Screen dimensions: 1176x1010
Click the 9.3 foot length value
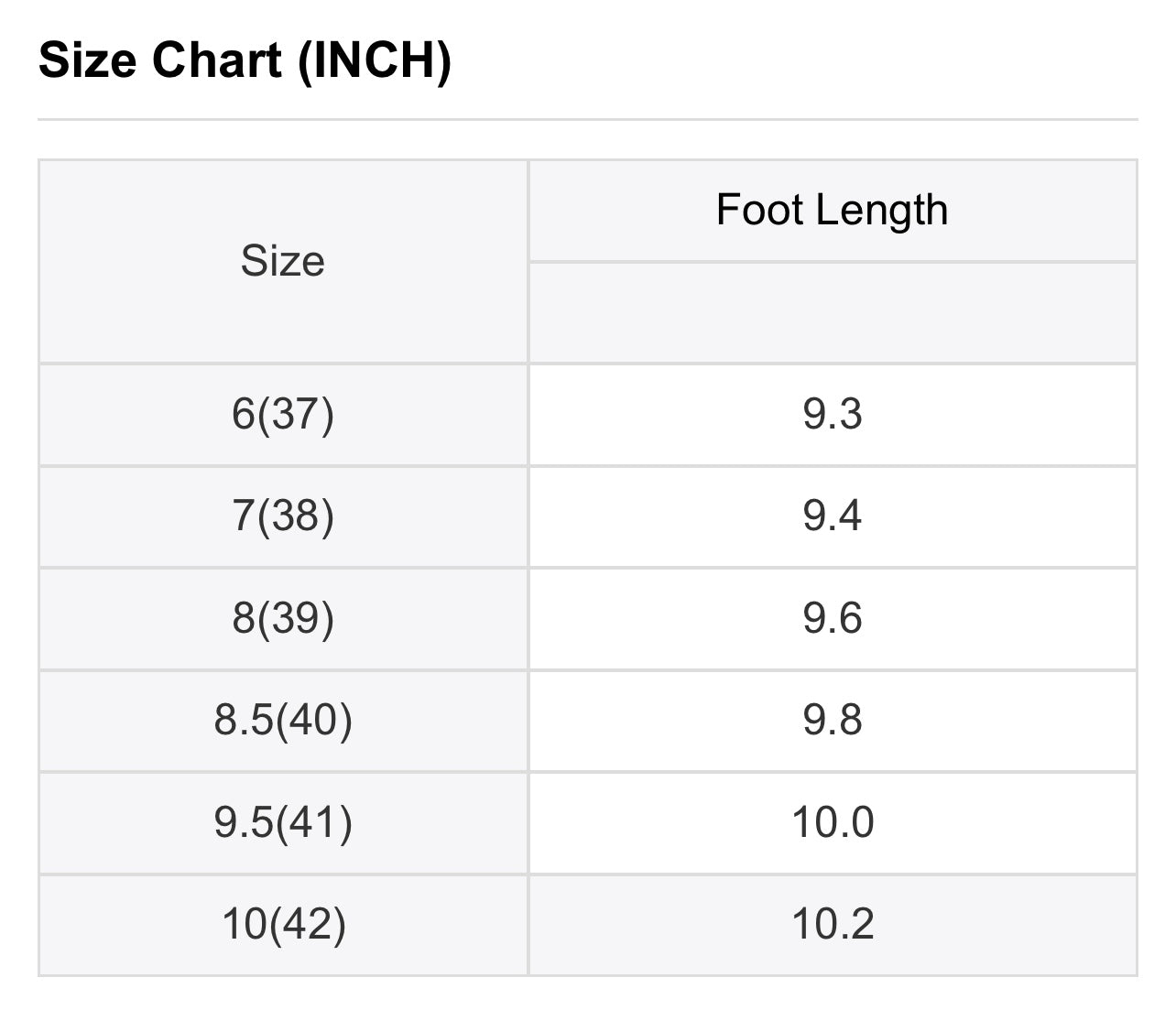click(x=832, y=414)
